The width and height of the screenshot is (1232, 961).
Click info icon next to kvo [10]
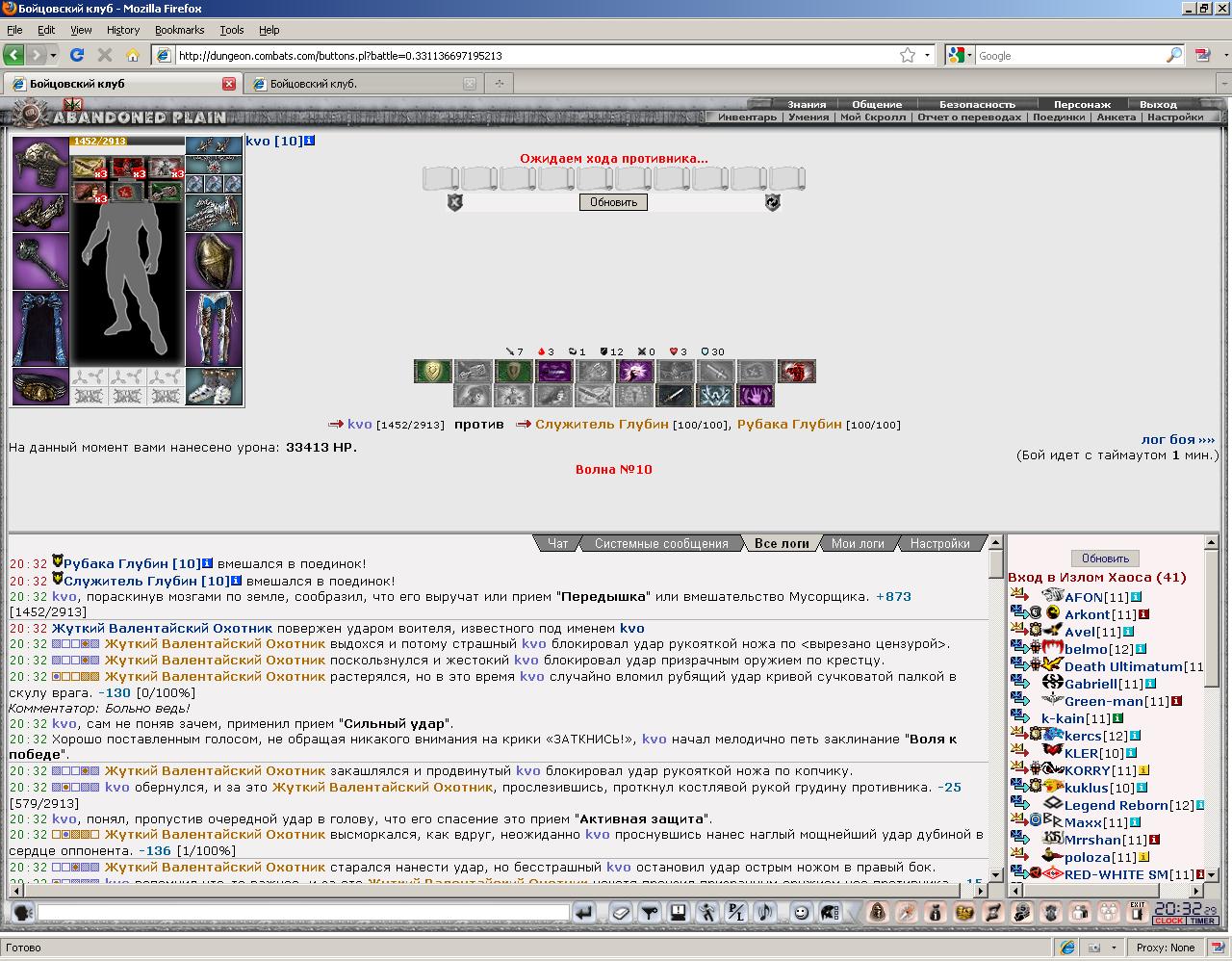pos(309,141)
